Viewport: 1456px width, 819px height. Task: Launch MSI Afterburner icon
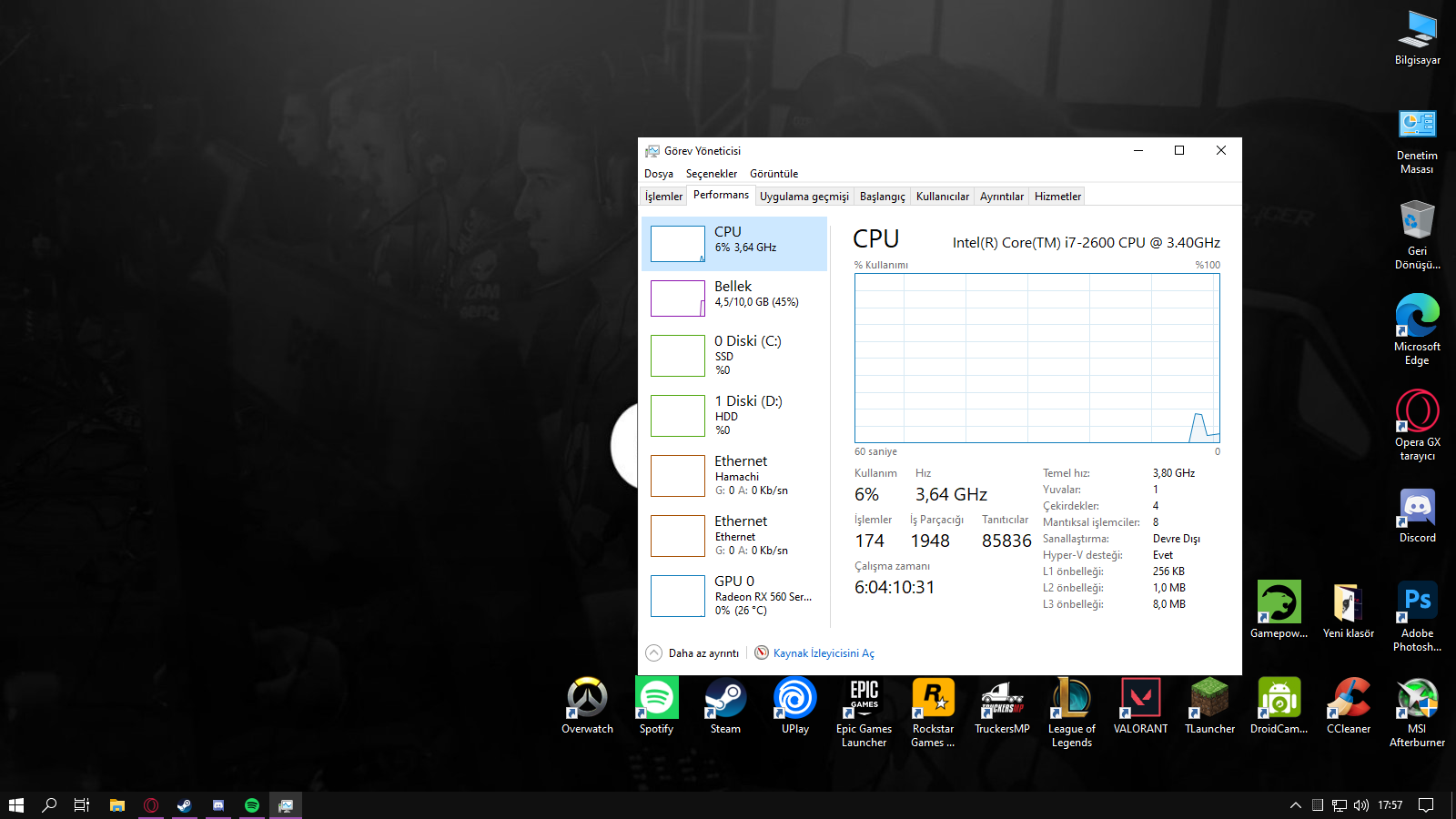(1417, 712)
